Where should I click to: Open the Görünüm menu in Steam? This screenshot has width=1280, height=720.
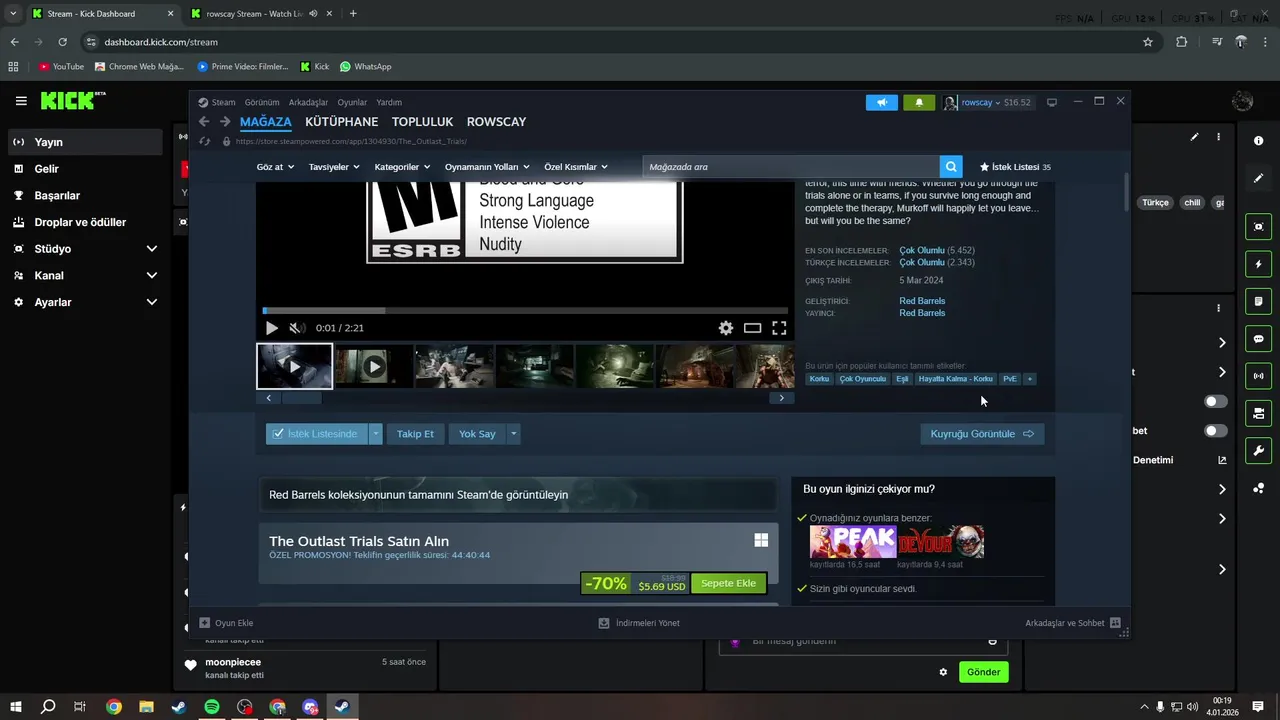(262, 102)
